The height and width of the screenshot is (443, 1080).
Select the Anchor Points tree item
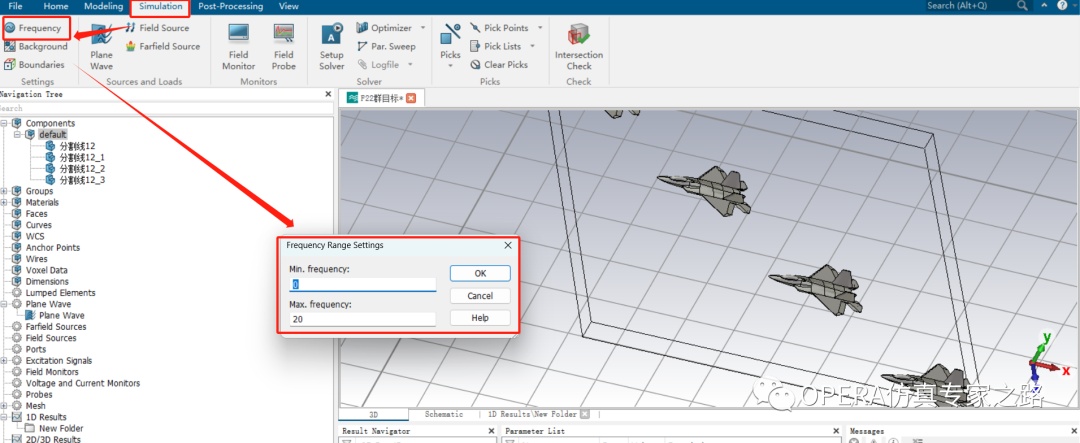tap(52, 247)
